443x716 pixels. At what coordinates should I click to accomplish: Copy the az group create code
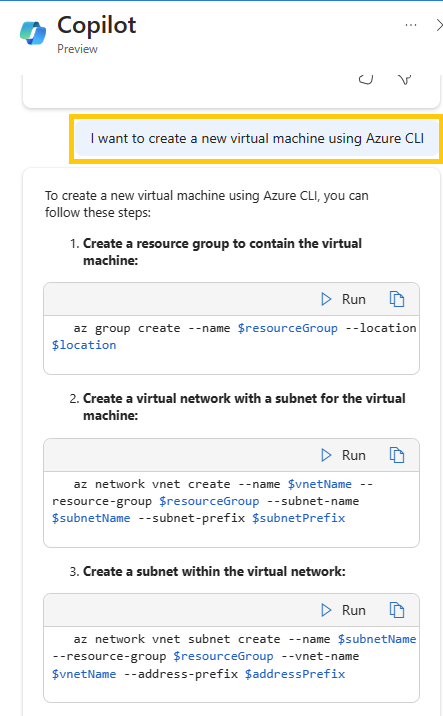point(396,299)
